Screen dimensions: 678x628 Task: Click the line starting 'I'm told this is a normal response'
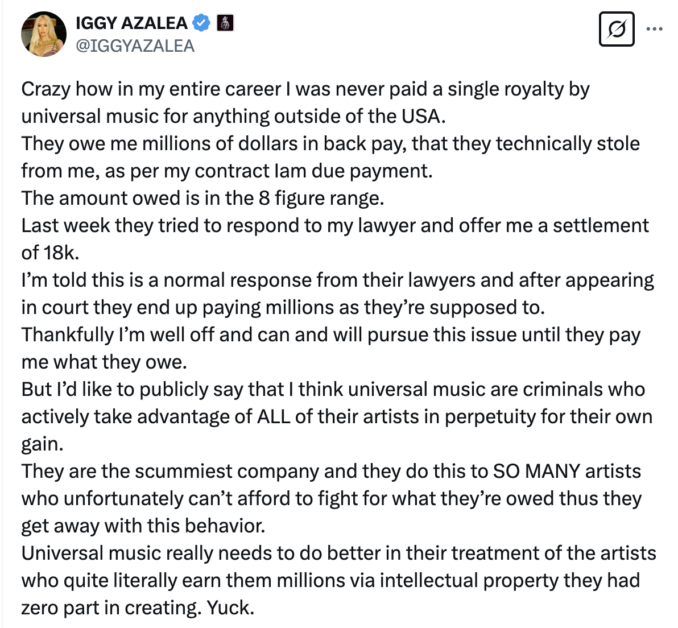pos(337,280)
